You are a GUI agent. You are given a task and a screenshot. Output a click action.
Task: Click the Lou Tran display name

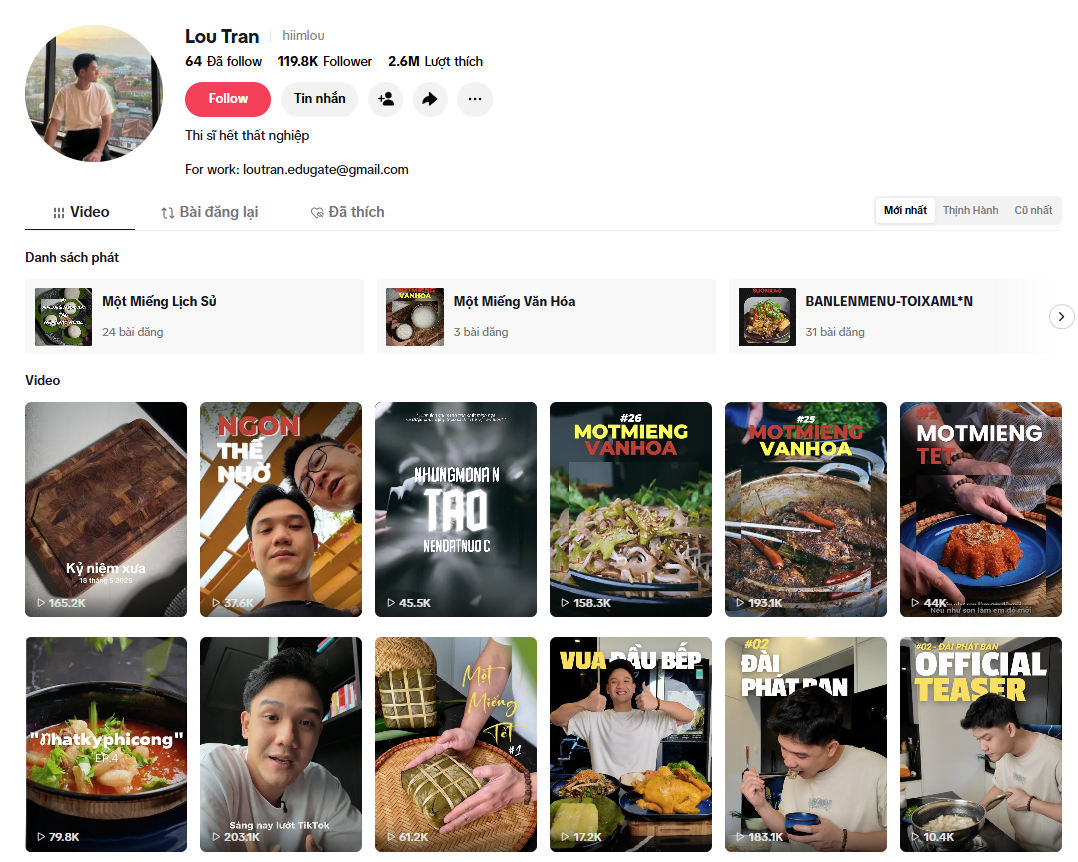coord(222,36)
